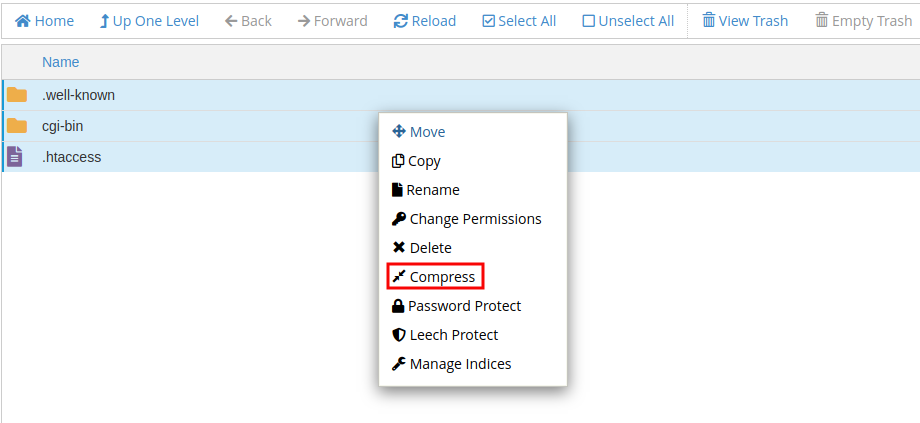The height and width of the screenshot is (423, 920).
Task: Click the .well-known folder icon
Action: coord(17,95)
